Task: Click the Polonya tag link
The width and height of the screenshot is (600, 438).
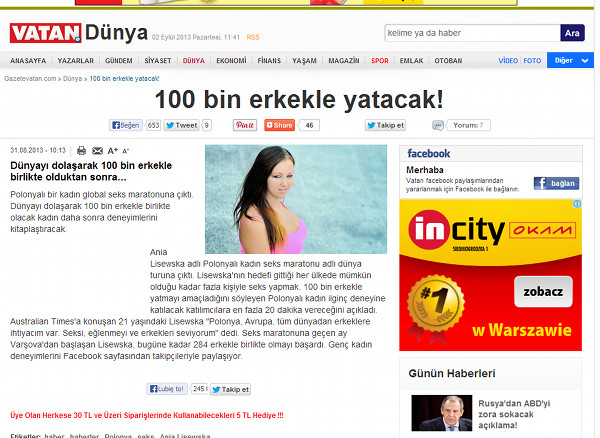Action: 118,436
